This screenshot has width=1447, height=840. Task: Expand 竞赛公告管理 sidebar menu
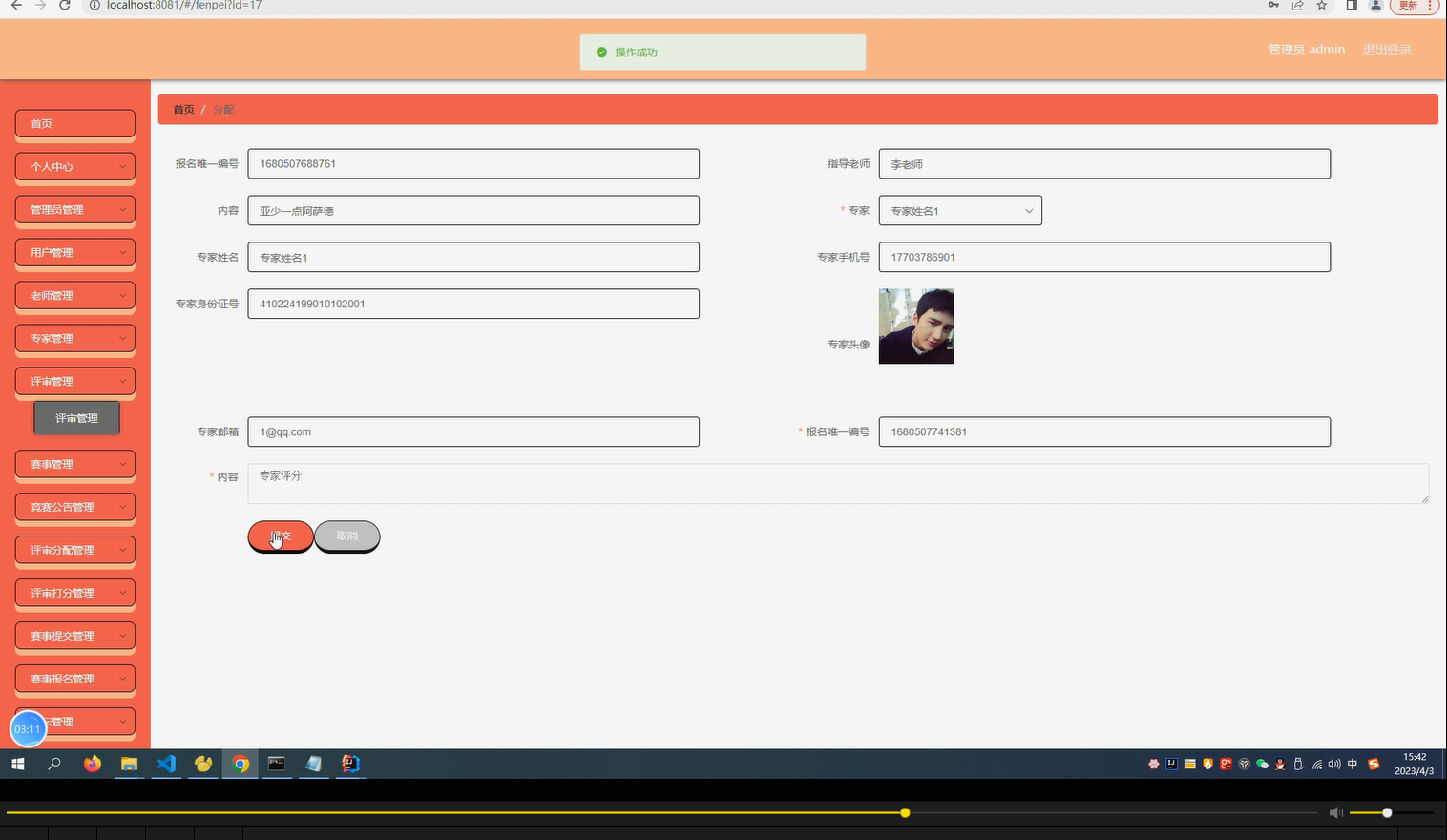tap(75, 507)
